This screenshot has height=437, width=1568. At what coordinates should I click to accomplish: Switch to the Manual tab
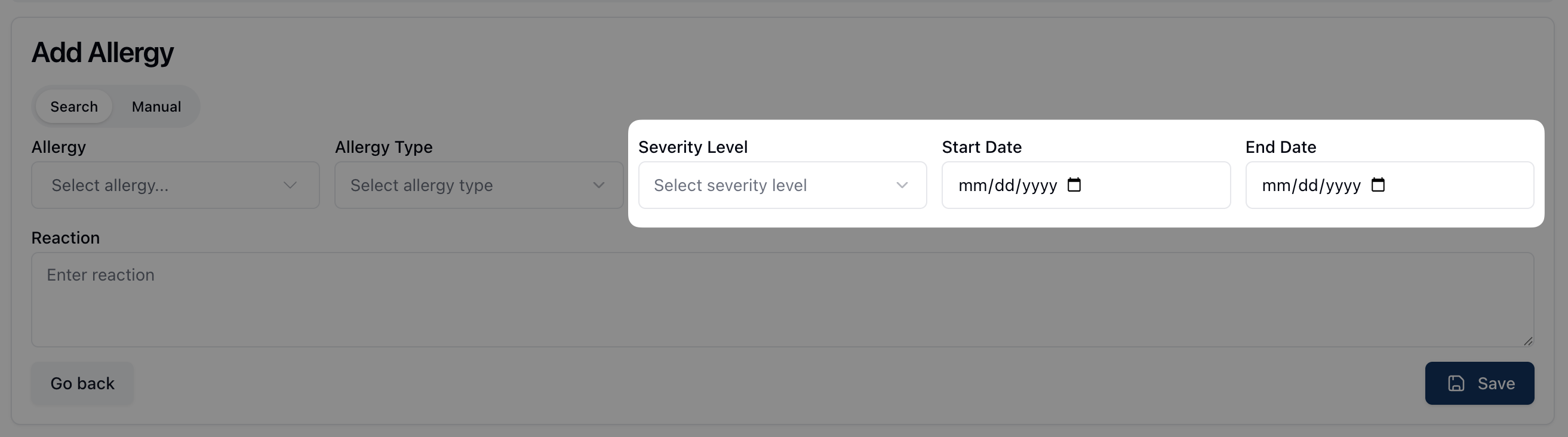(x=156, y=106)
